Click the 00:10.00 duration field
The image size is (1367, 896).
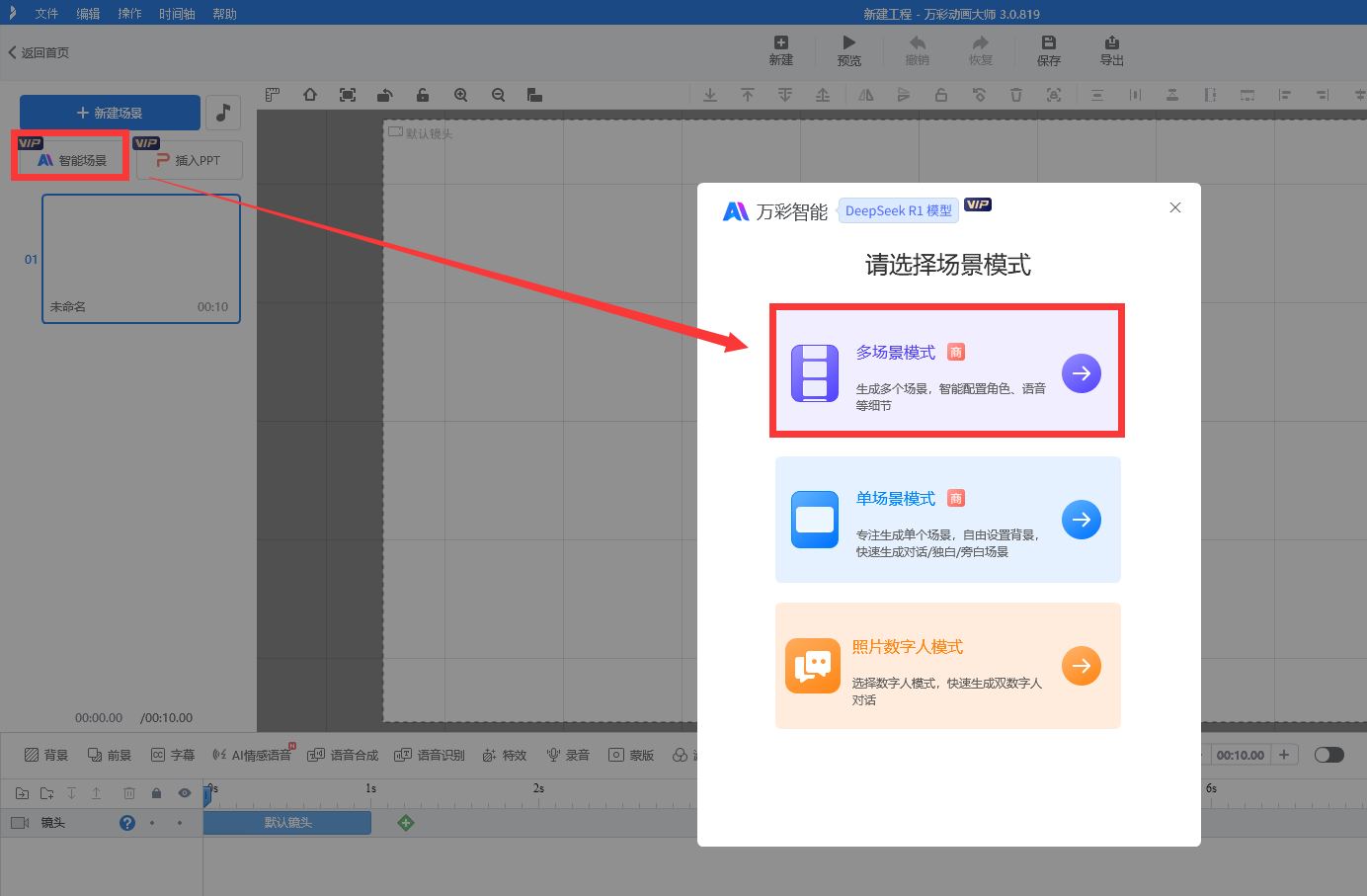pos(1241,755)
